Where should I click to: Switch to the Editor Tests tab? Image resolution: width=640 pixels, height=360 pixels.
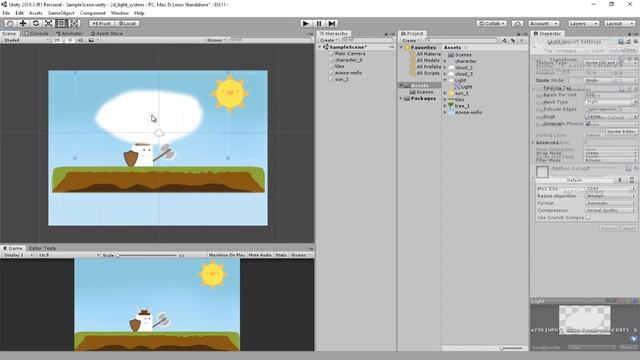coord(42,248)
